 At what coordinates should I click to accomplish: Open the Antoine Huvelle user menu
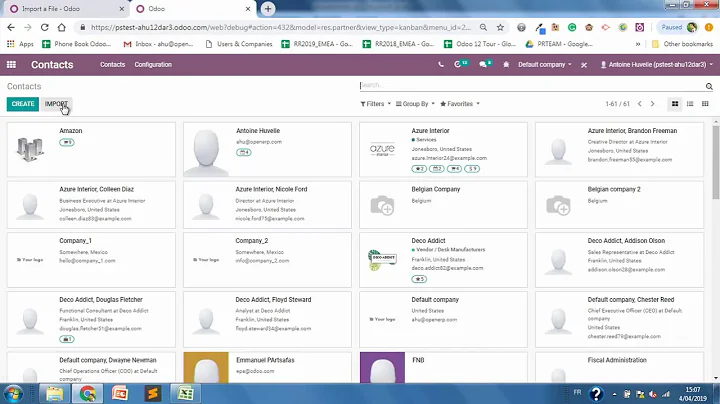click(x=657, y=65)
